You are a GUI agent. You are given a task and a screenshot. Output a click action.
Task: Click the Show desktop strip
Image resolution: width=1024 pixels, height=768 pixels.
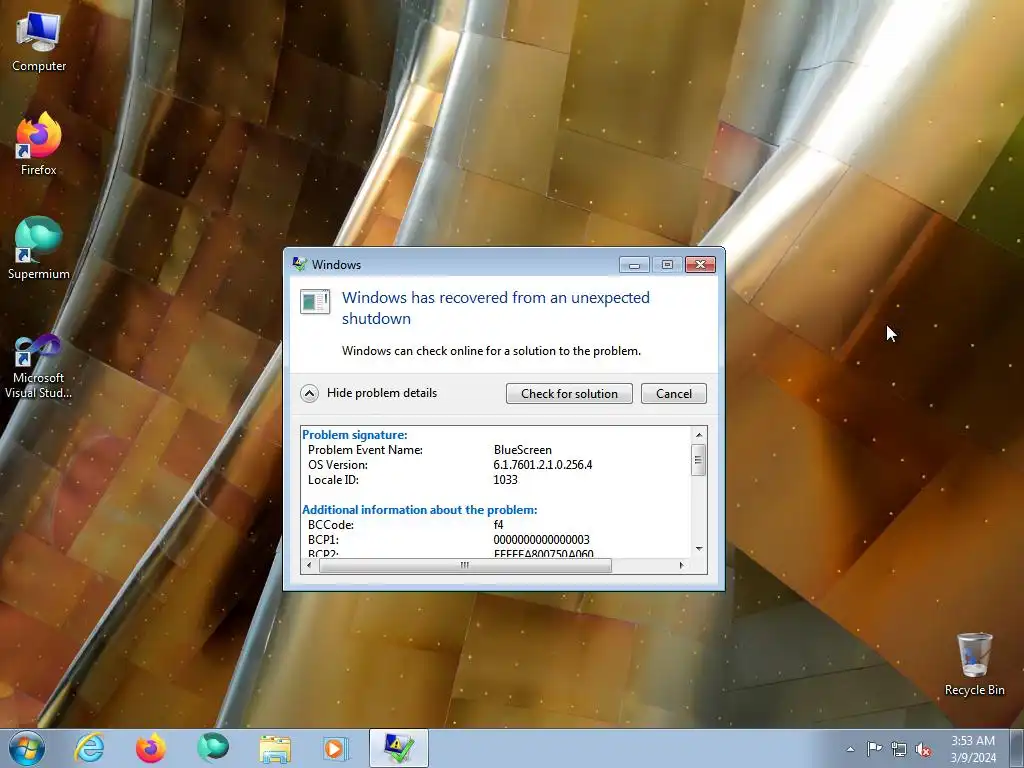1017,748
